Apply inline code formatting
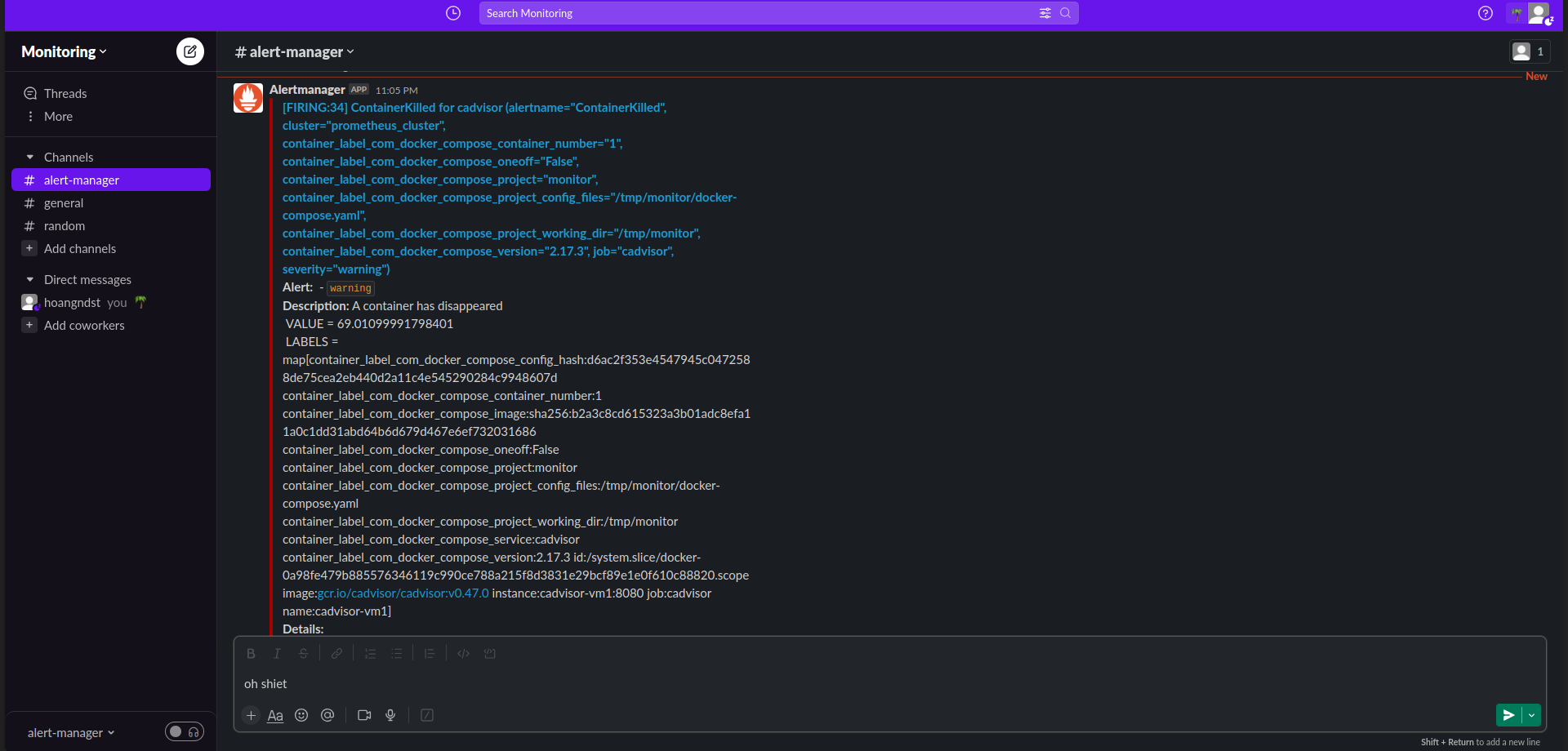This screenshot has height=751, width=1568. point(463,654)
